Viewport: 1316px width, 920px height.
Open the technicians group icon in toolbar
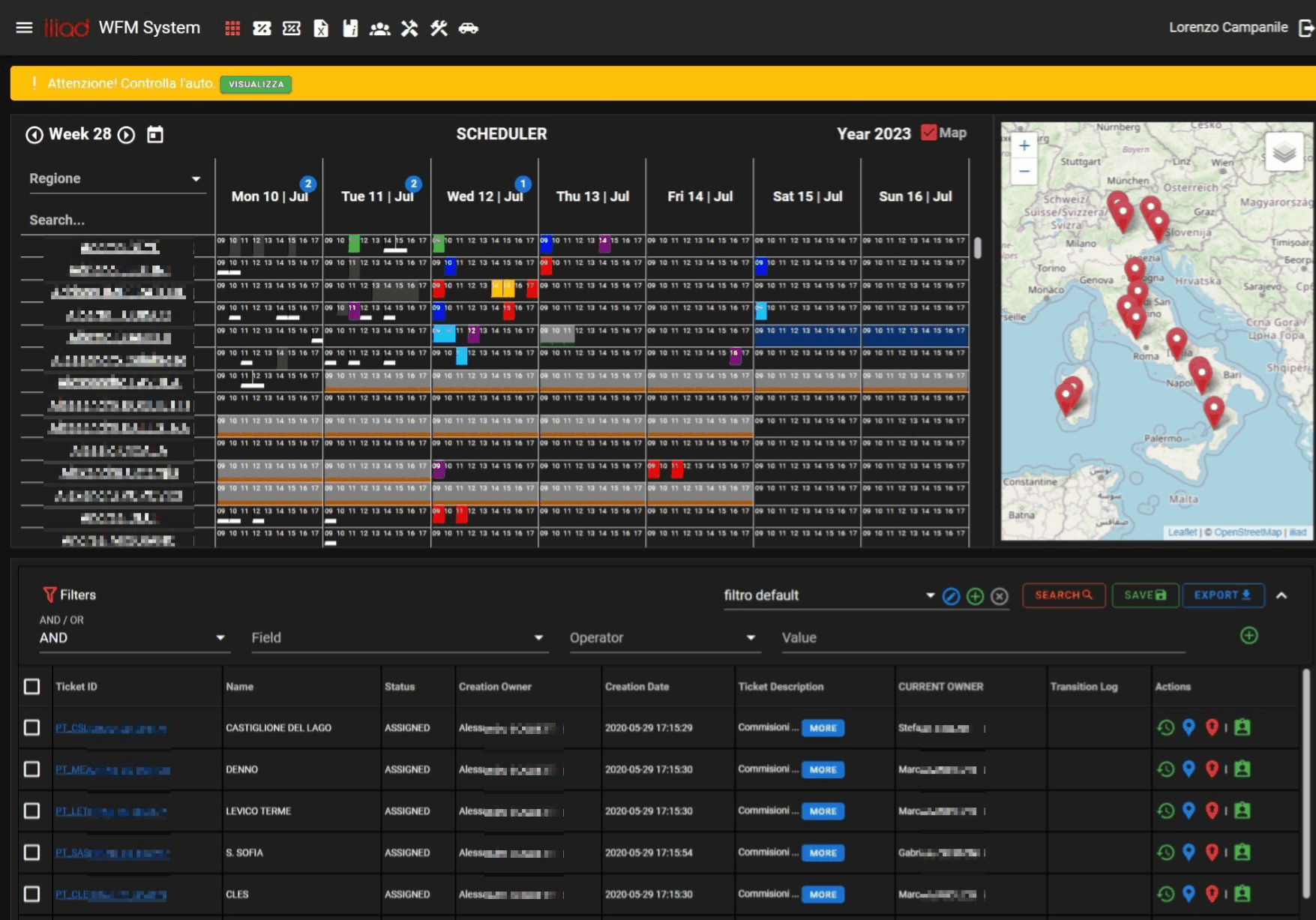(x=379, y=28)
